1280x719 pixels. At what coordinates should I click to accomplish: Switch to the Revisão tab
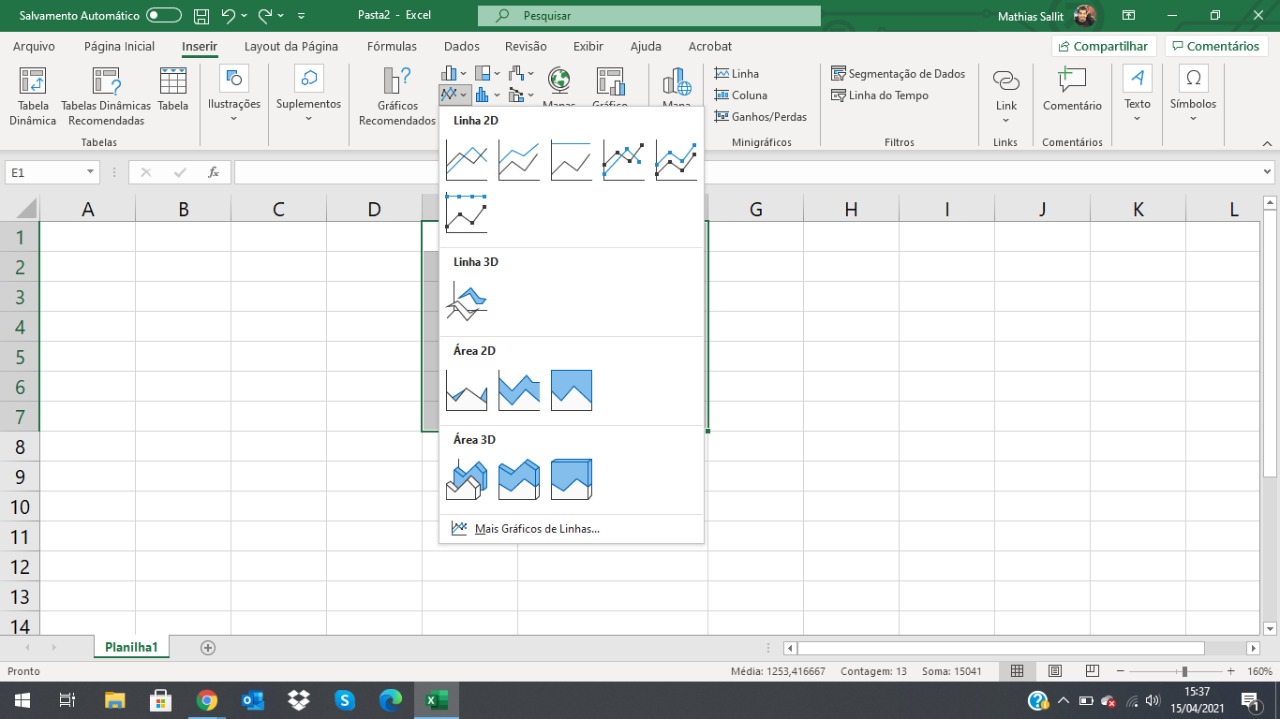(526, 46)
